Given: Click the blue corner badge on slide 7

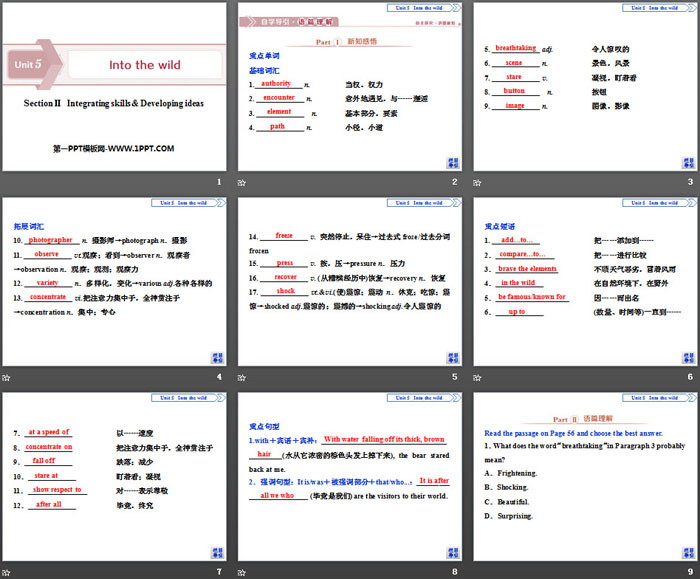Looking at the screenshot, I should 217,550.
